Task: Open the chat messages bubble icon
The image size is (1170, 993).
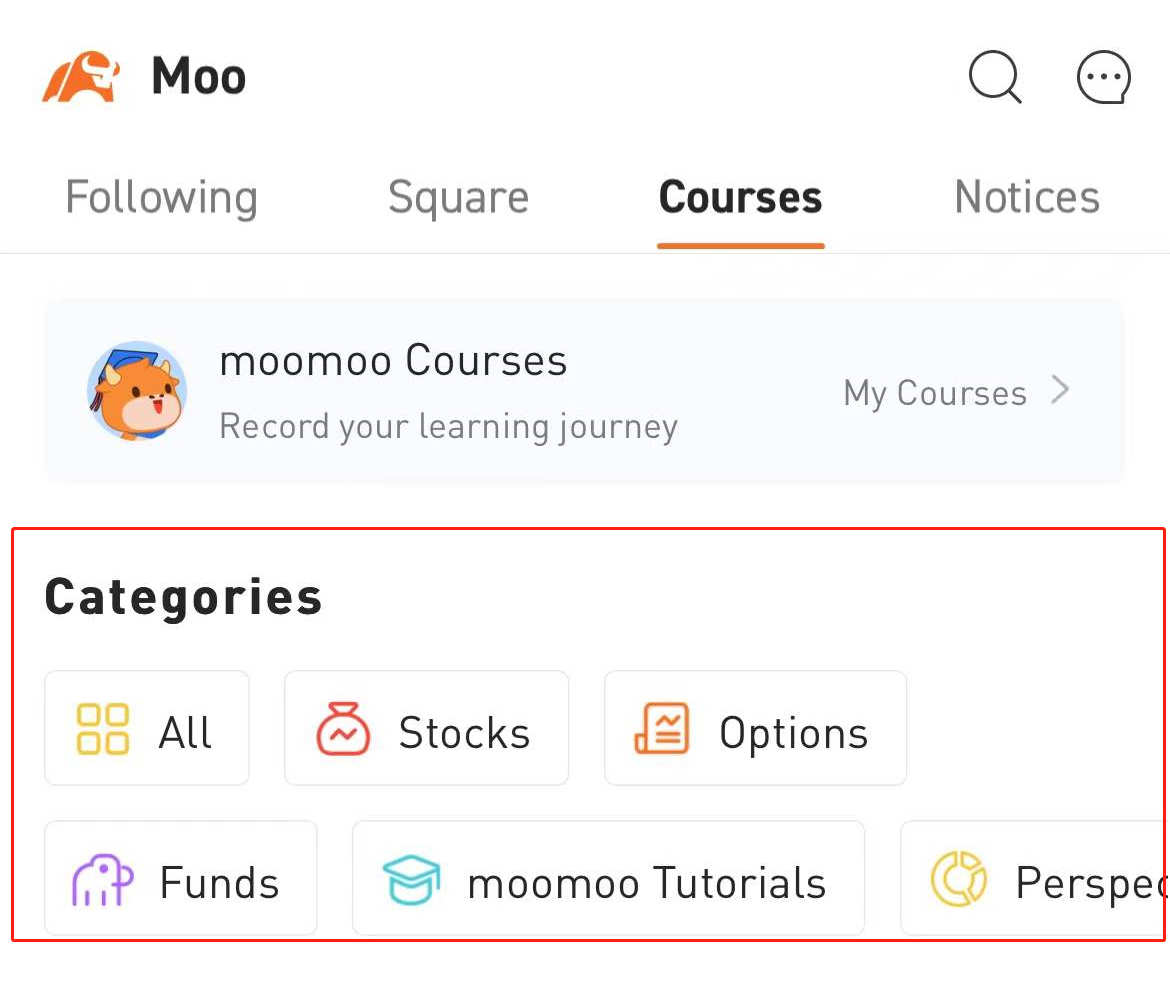Action: pos(1104,77)
